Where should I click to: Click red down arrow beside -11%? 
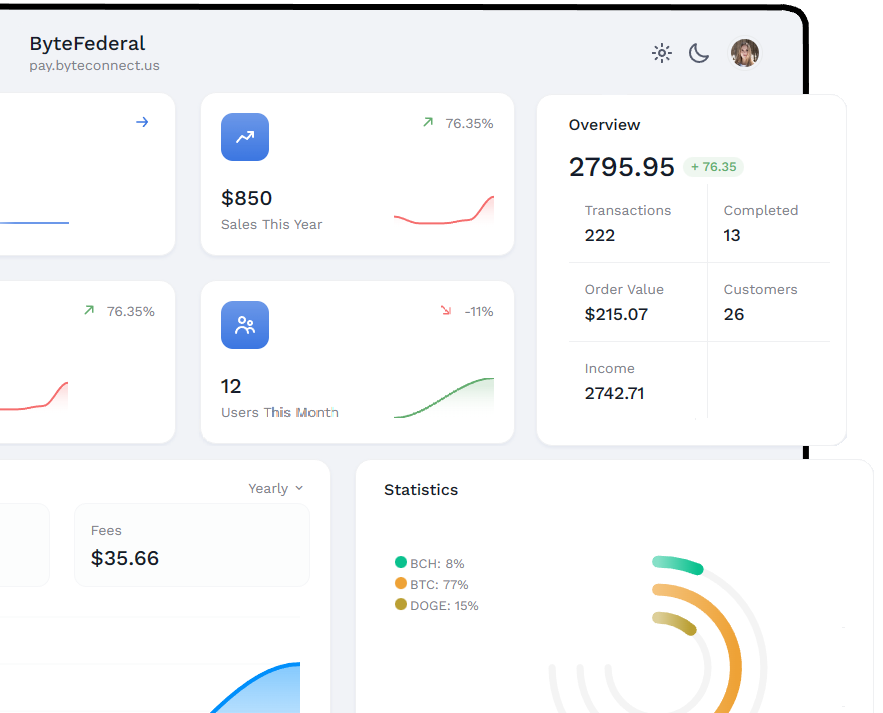pyautogui.click(x=446, y=310)
